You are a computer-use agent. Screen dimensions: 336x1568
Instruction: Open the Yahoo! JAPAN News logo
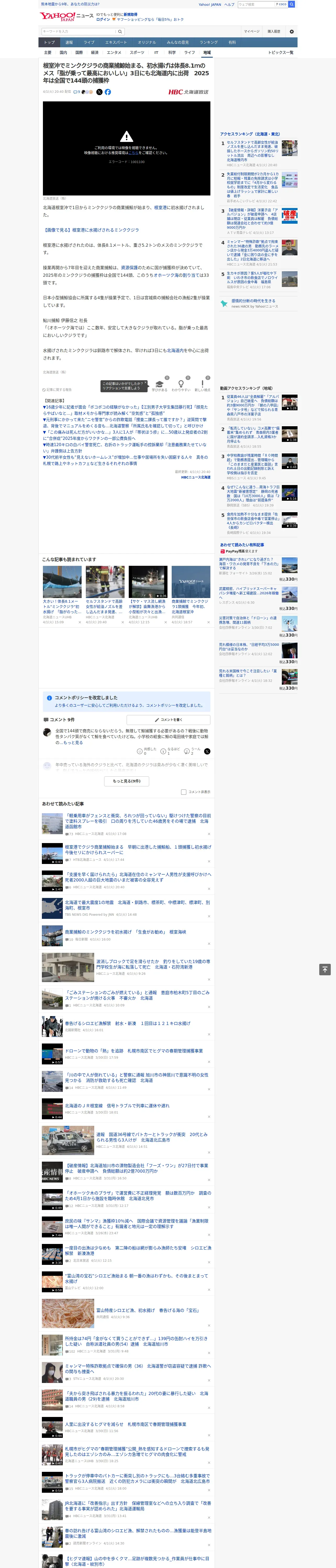(66, 16)
